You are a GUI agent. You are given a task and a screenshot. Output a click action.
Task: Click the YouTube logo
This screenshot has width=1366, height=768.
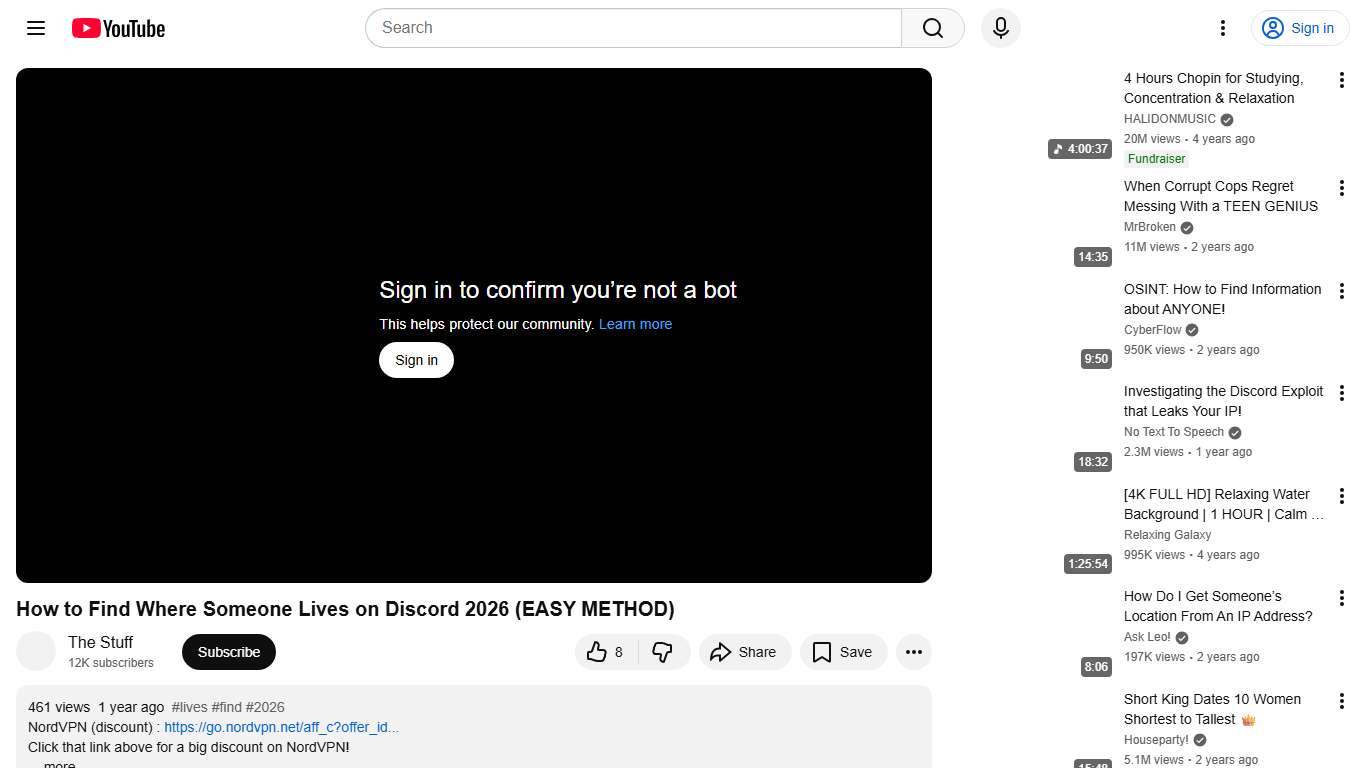[x=117, y=28]
